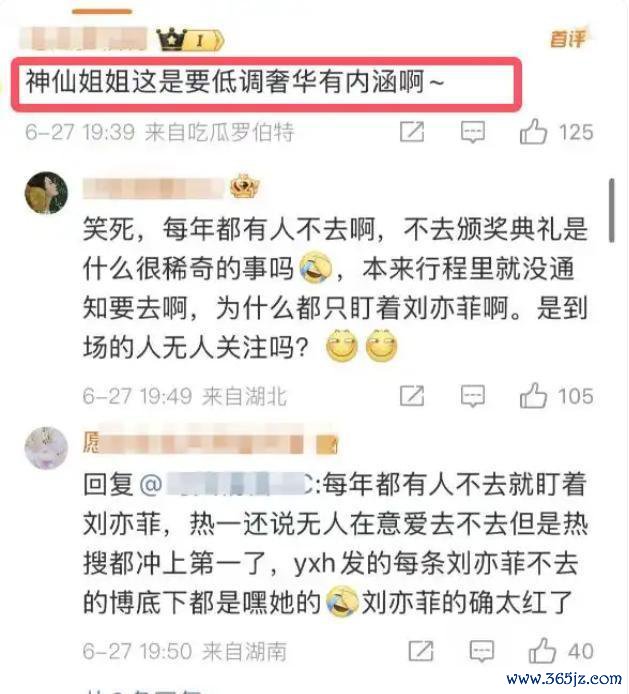This screenshot has height=694, width=629.
Task: Share the 6-27 19:49 Hubei comment
Action: point(412,396)
